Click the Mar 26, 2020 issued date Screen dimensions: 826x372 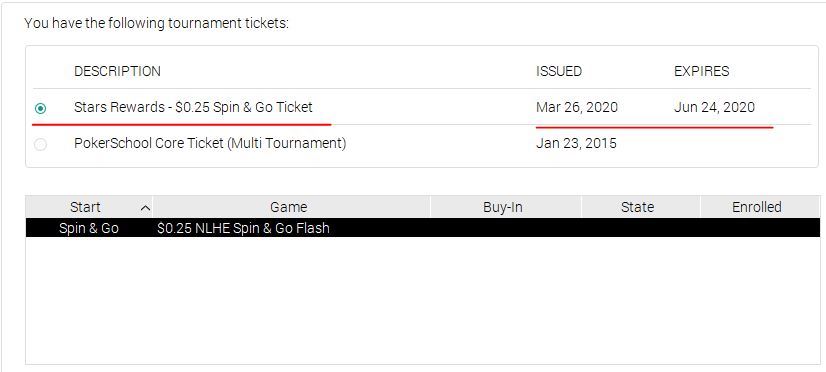577,107
